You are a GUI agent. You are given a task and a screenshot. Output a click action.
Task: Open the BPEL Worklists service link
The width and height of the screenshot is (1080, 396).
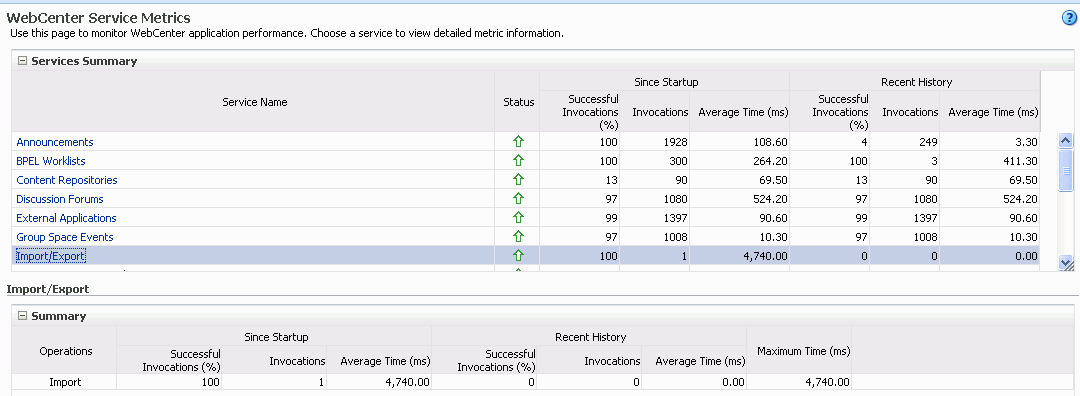[51, 160]
